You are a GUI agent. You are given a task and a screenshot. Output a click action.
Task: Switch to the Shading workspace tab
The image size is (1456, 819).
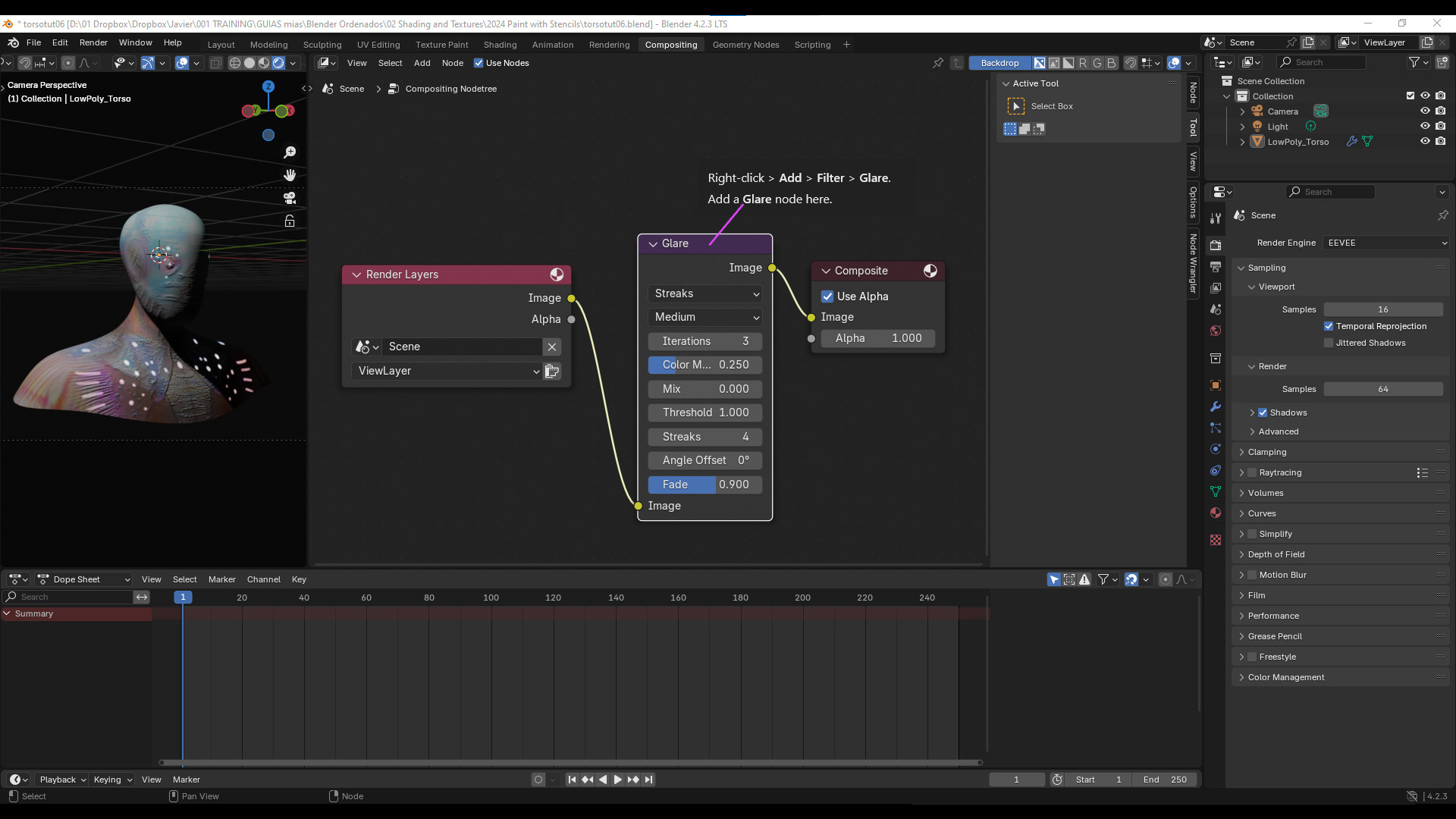(x=500, y=45)
